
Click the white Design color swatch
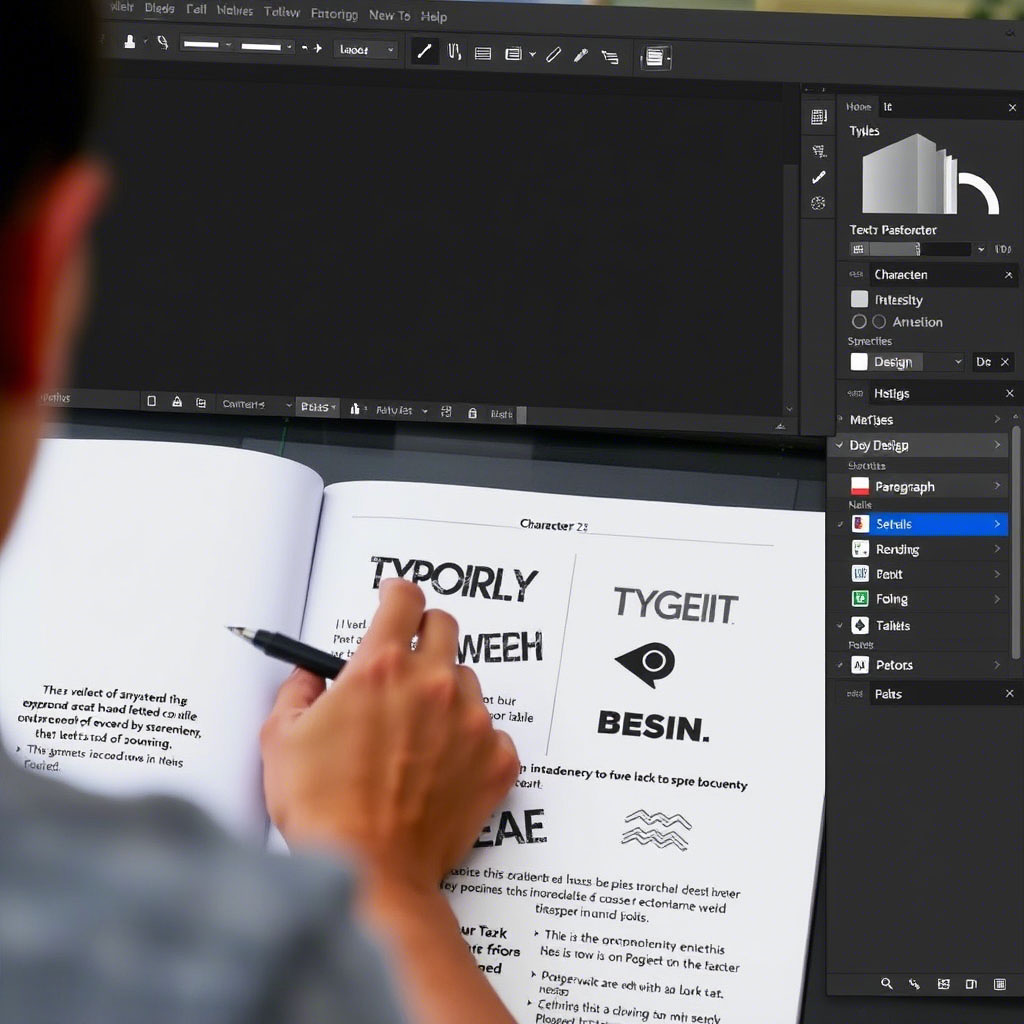(x=859, y=361)
